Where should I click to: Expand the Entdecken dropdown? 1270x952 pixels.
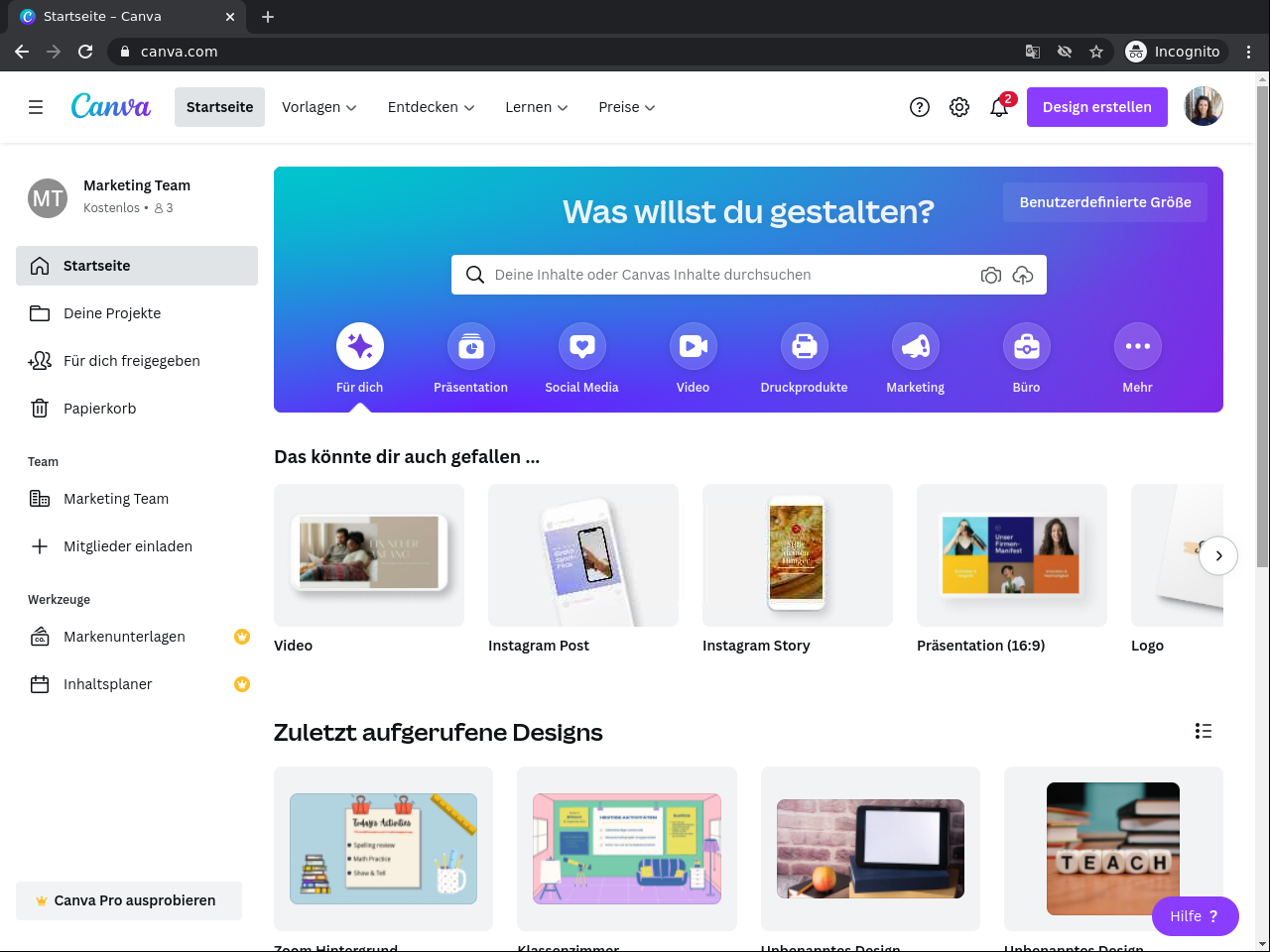pos(431,107)
